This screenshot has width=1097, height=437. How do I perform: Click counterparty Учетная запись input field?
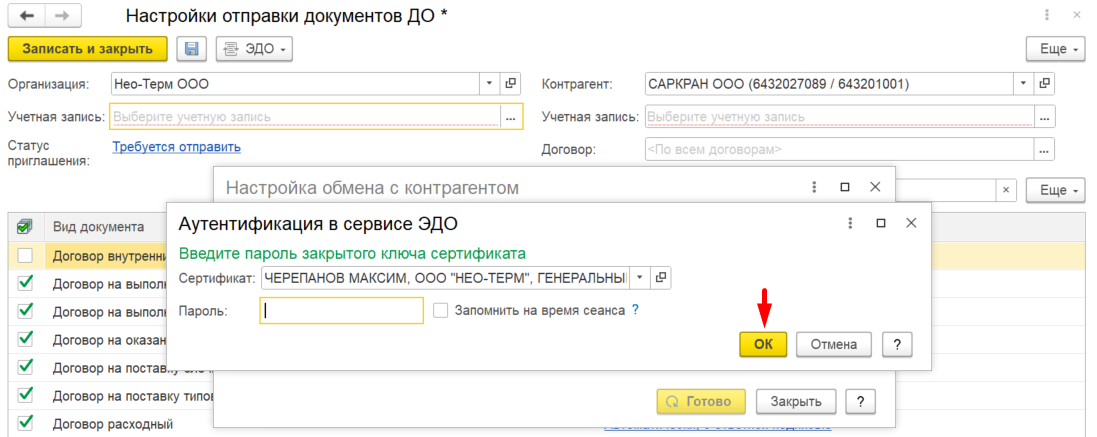tap(840, 116)
